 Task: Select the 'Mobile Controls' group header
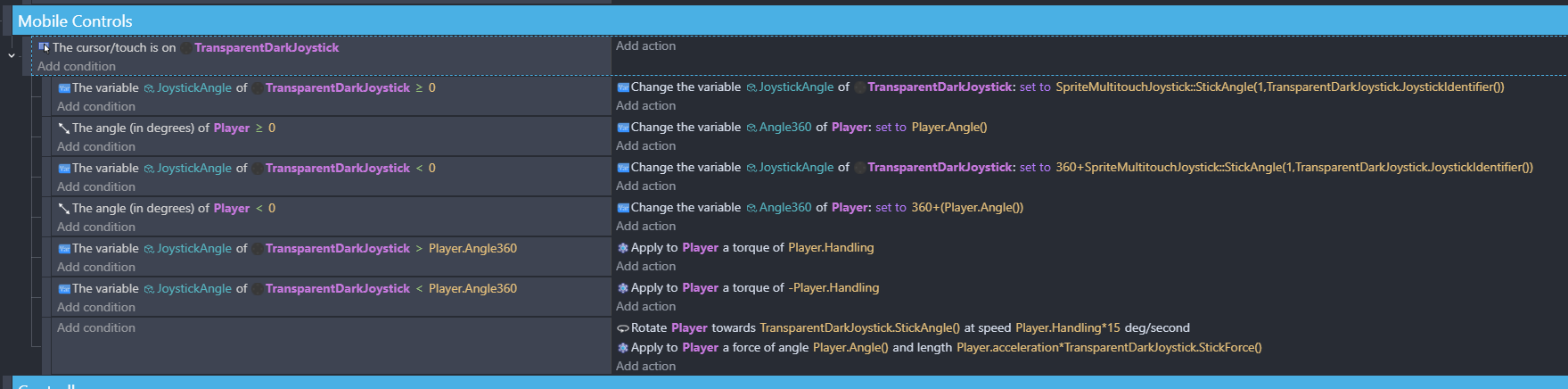click(75, 21)
